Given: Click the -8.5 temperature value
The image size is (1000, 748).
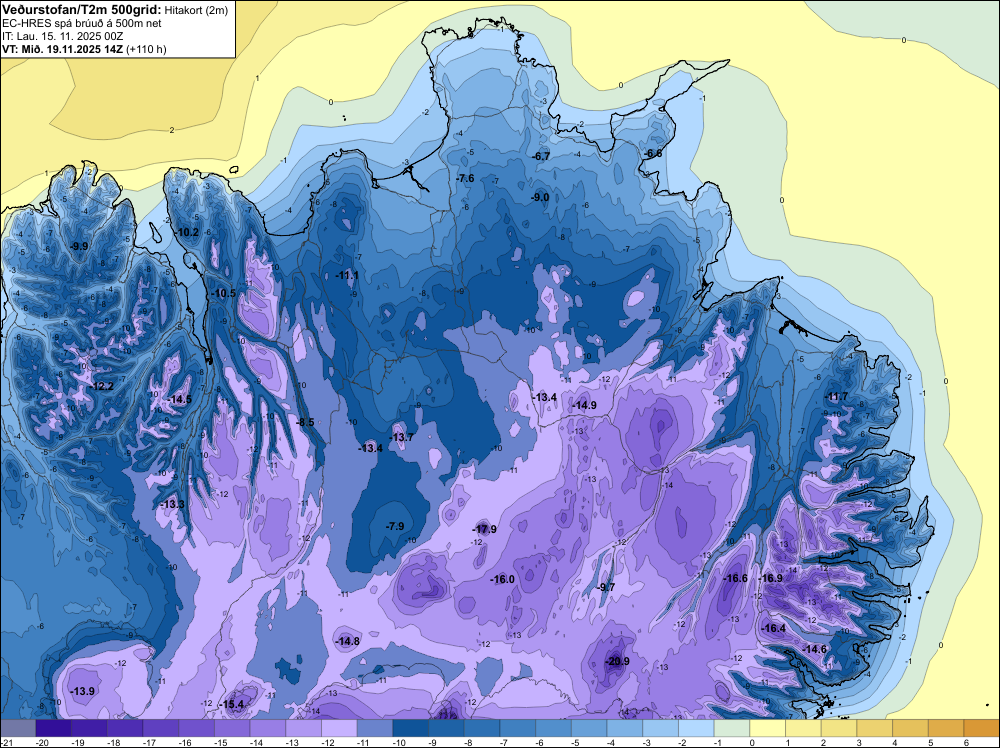Looking at the screenshot, I should 305,422.
